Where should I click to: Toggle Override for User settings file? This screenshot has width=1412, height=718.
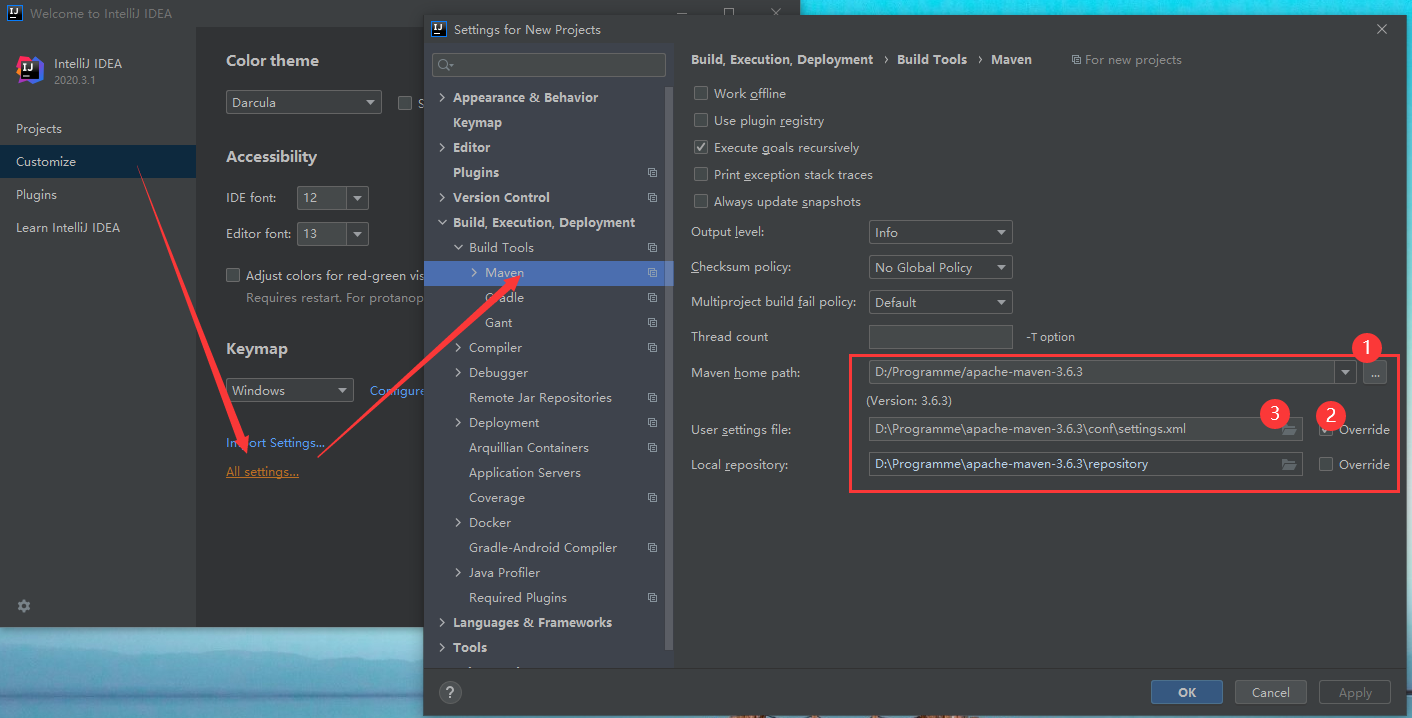pyautogui.click(x=1326, y=430)
